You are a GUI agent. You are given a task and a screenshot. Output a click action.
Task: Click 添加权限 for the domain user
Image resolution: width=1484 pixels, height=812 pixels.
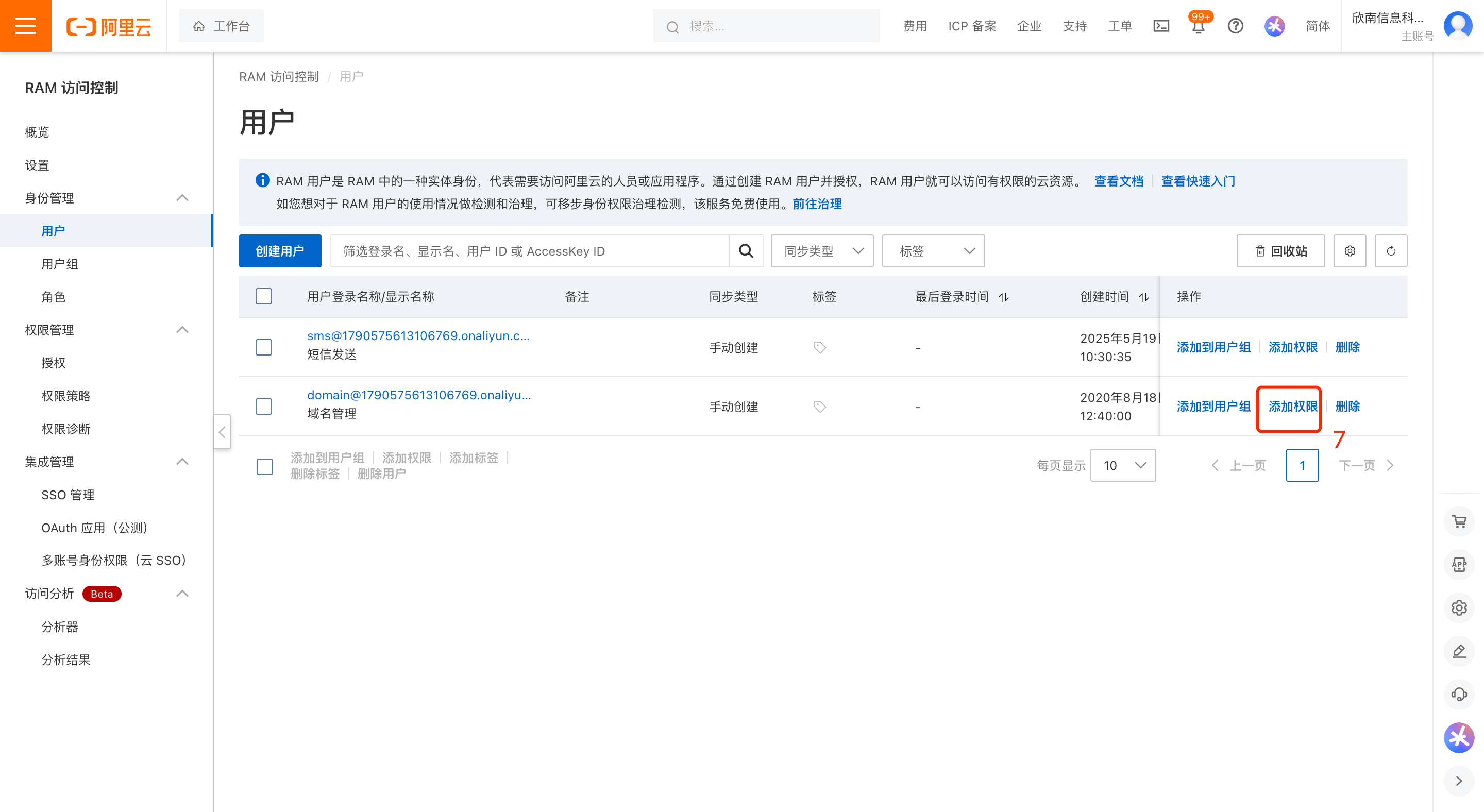(x=1293, y=407)
